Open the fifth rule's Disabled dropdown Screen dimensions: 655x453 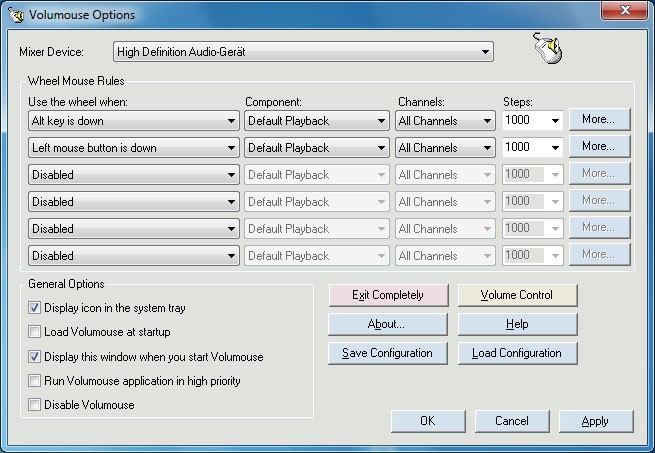click(x=134, y=229)
